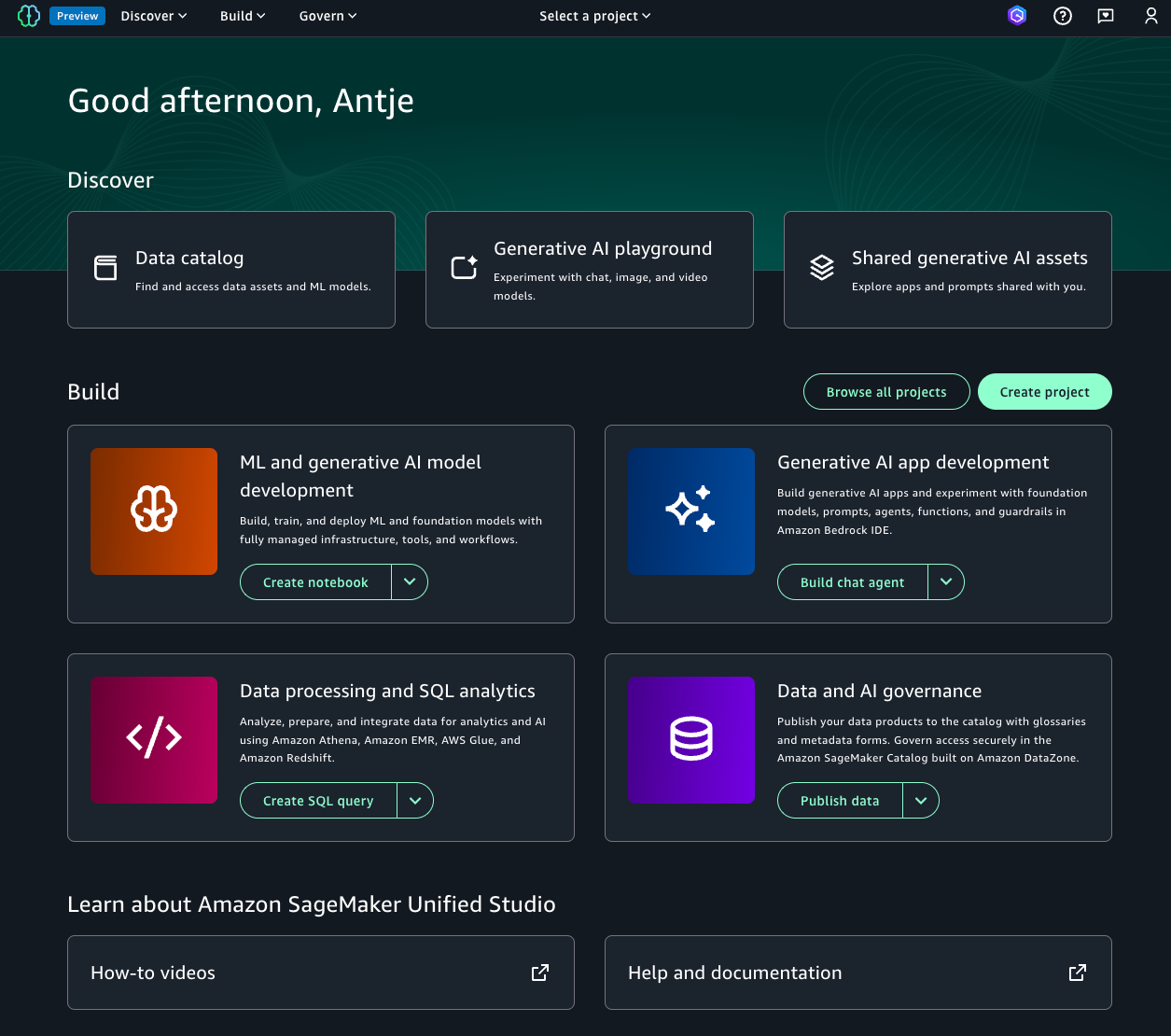This screenshot has width=1171, height=1036.
Task: Open the Data catalog card title
Action: 189,259
